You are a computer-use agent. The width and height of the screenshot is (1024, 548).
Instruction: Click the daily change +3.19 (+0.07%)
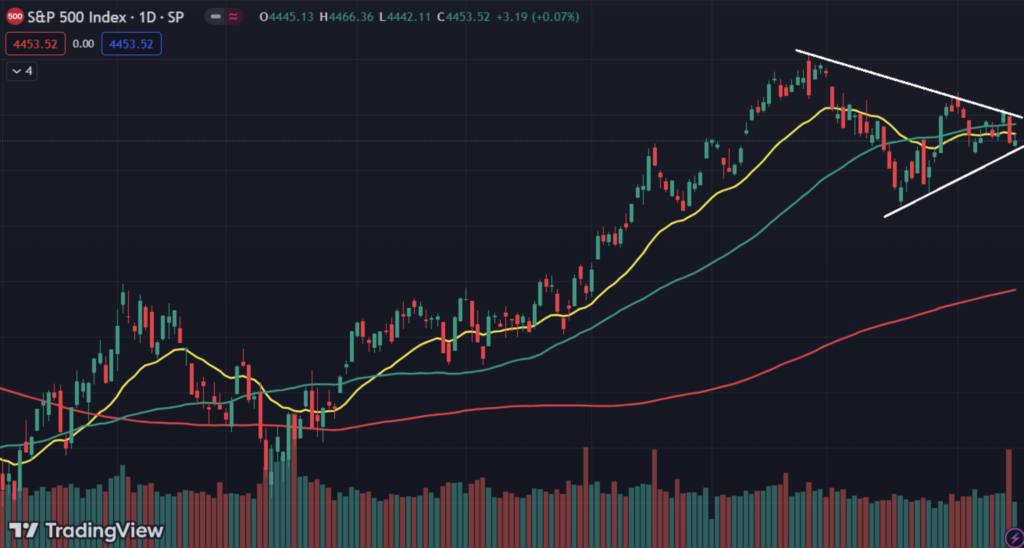click(537, 17)
